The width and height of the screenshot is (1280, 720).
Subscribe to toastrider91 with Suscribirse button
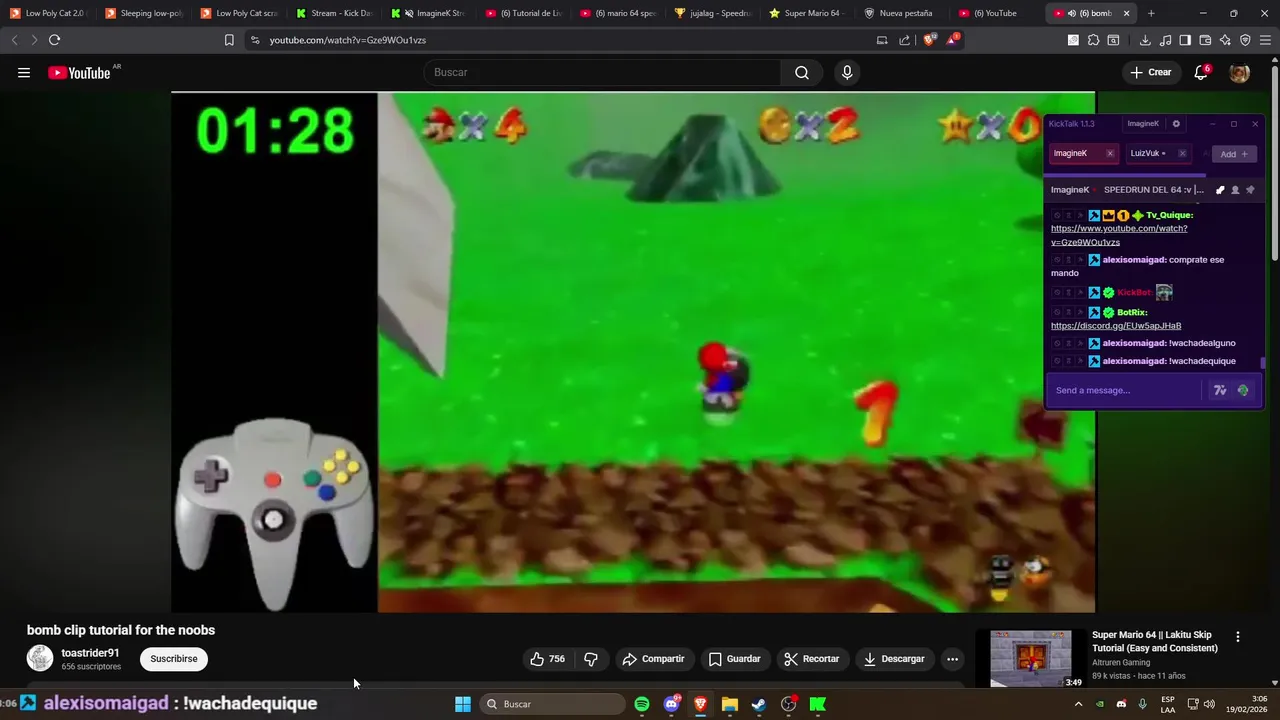[x=174, y=659]
